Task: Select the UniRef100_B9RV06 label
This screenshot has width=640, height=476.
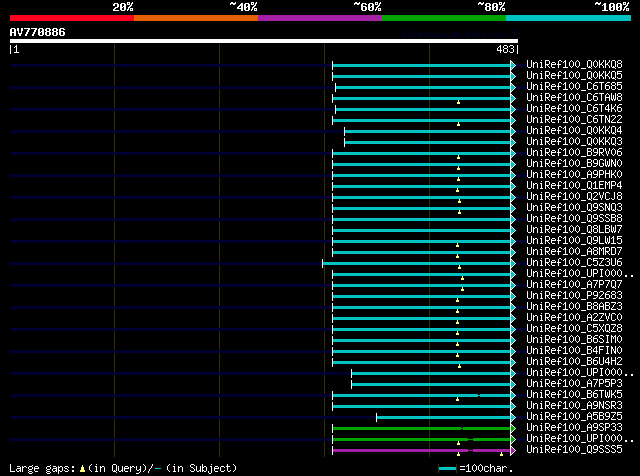Action: [x=574, y=153]
